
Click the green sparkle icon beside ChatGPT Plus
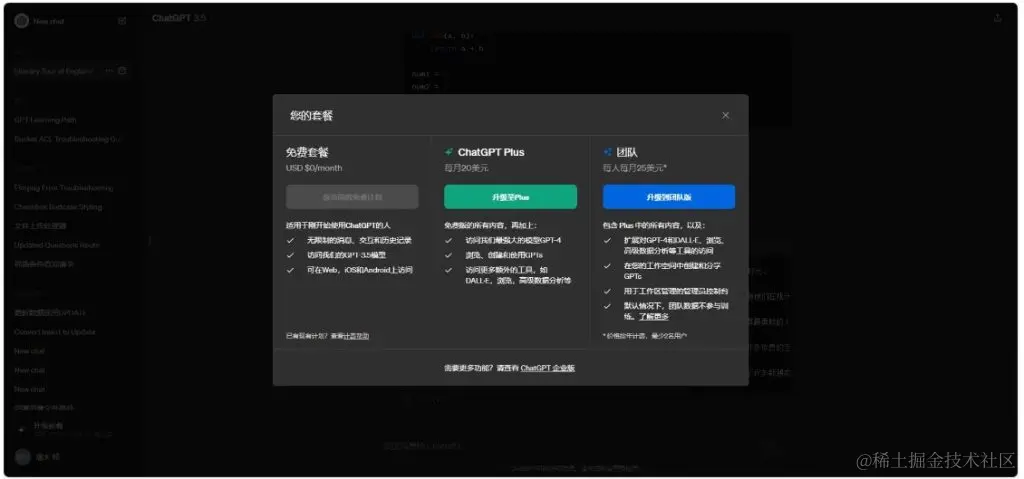tap(449, 152)
